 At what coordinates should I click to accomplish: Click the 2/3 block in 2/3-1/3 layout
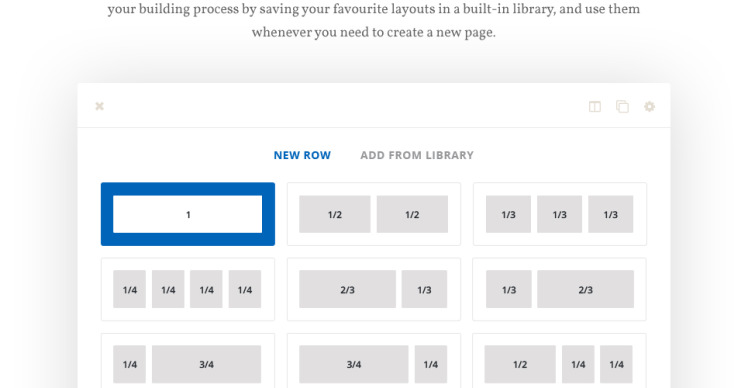[347, 289]
